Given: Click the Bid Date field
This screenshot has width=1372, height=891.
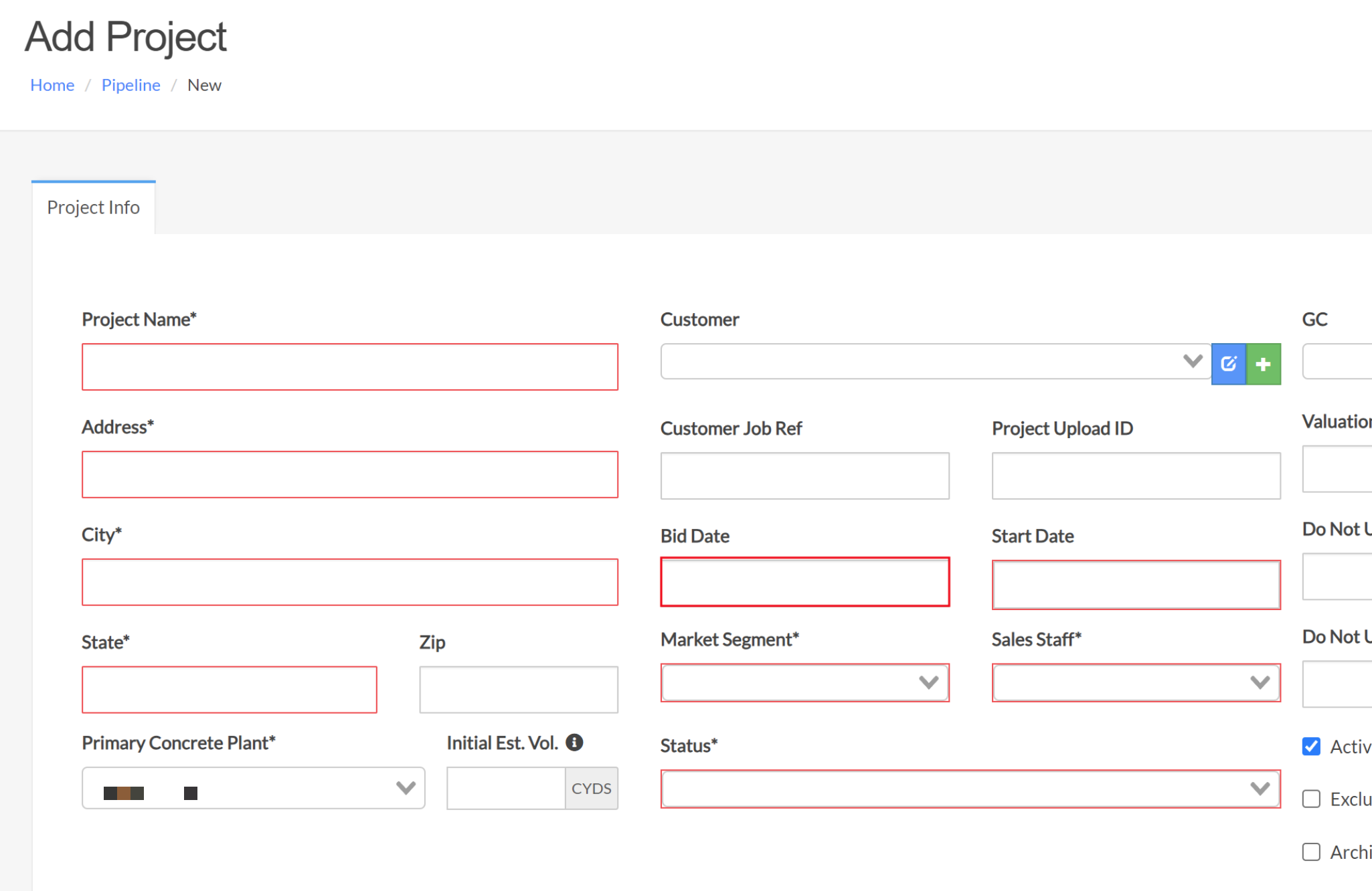Looking at the screenshot, I should (x=804, y=582).
